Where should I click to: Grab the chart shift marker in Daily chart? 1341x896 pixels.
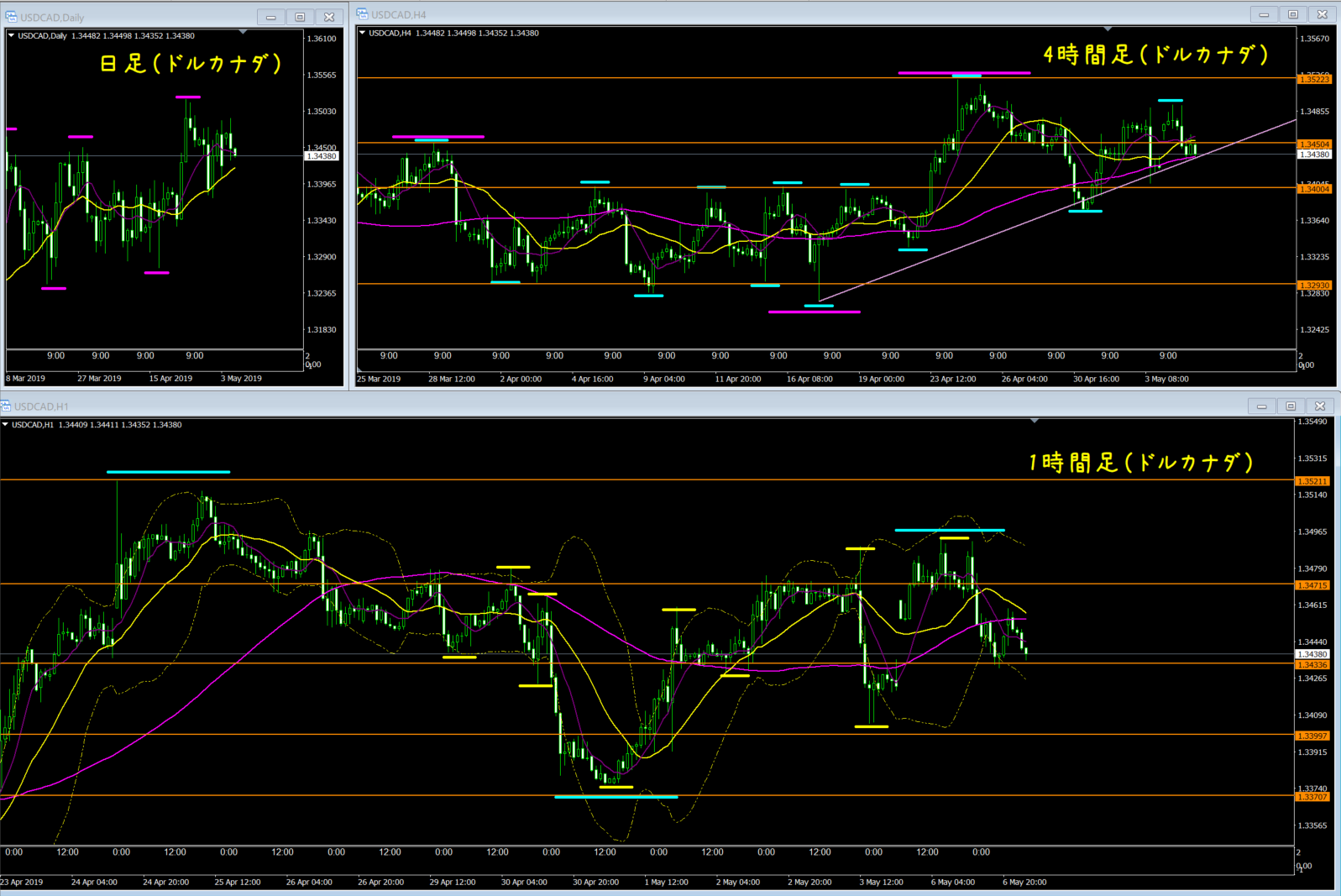[243, 32]
